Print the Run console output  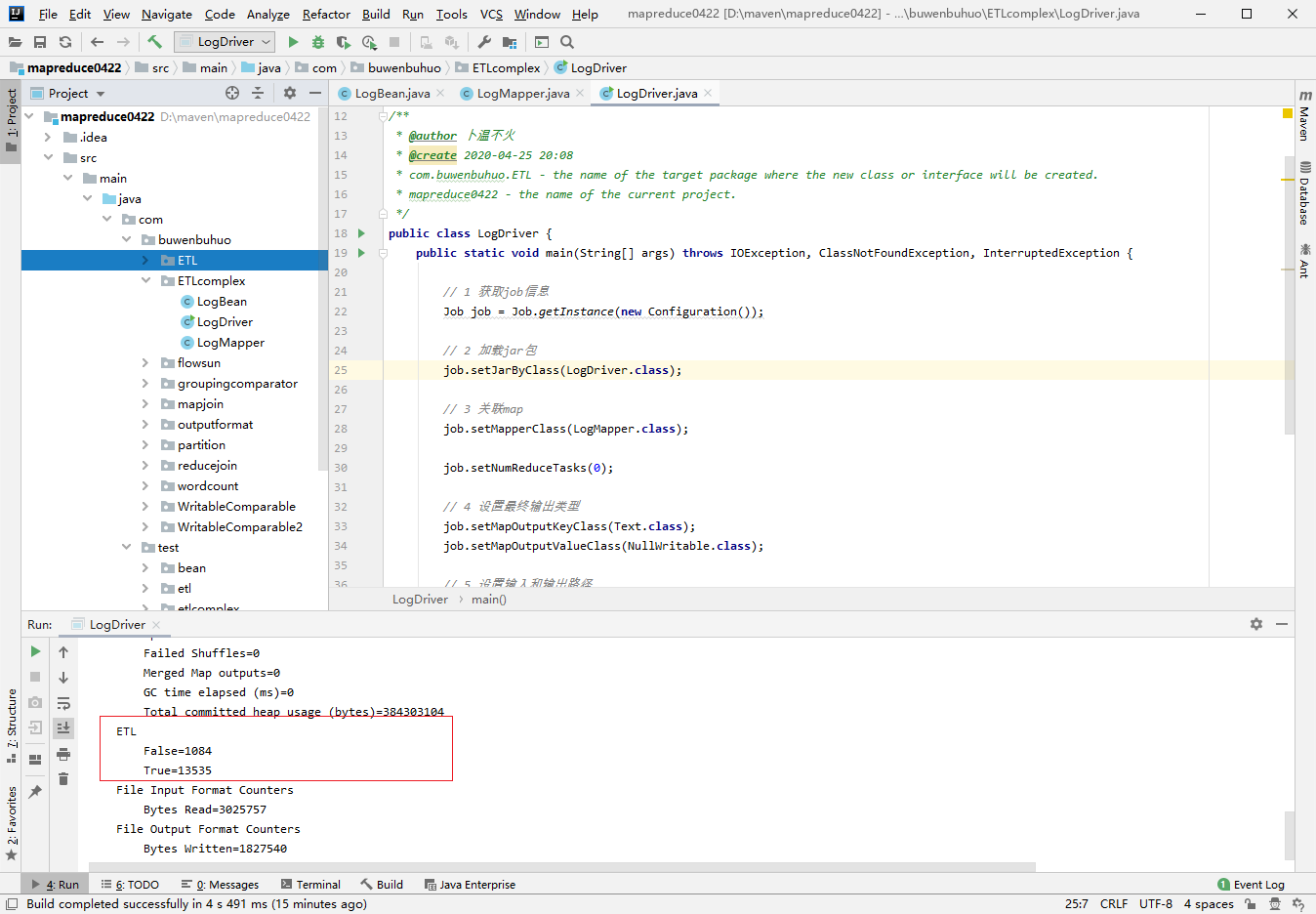[63, 753]
